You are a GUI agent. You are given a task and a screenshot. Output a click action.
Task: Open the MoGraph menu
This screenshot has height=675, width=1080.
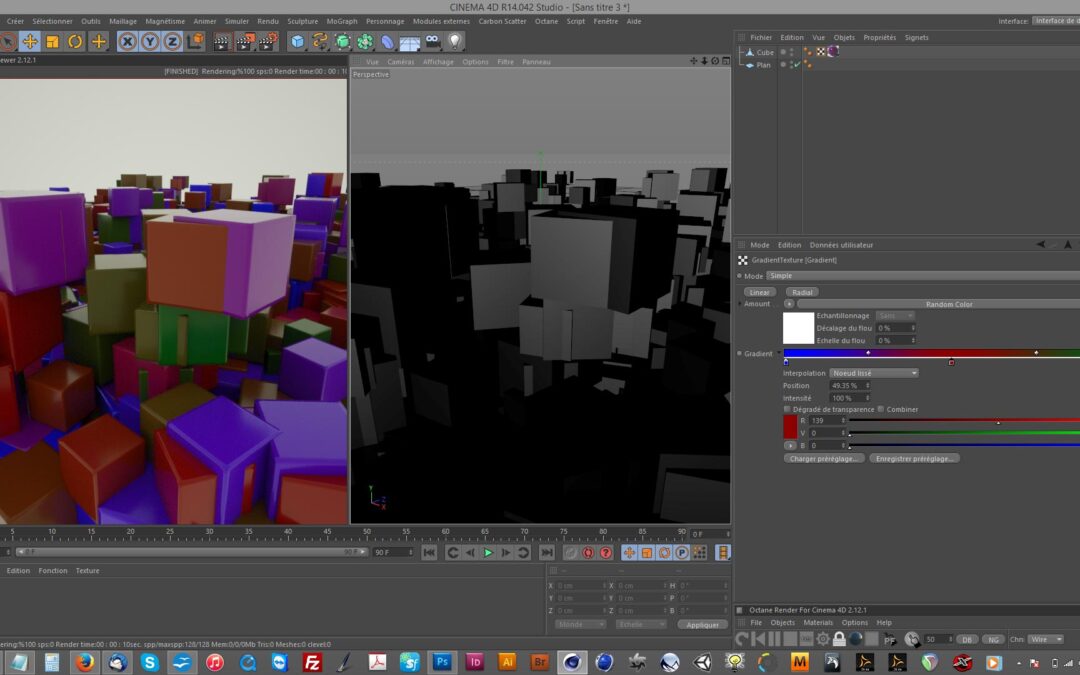[x=342, y=21]
